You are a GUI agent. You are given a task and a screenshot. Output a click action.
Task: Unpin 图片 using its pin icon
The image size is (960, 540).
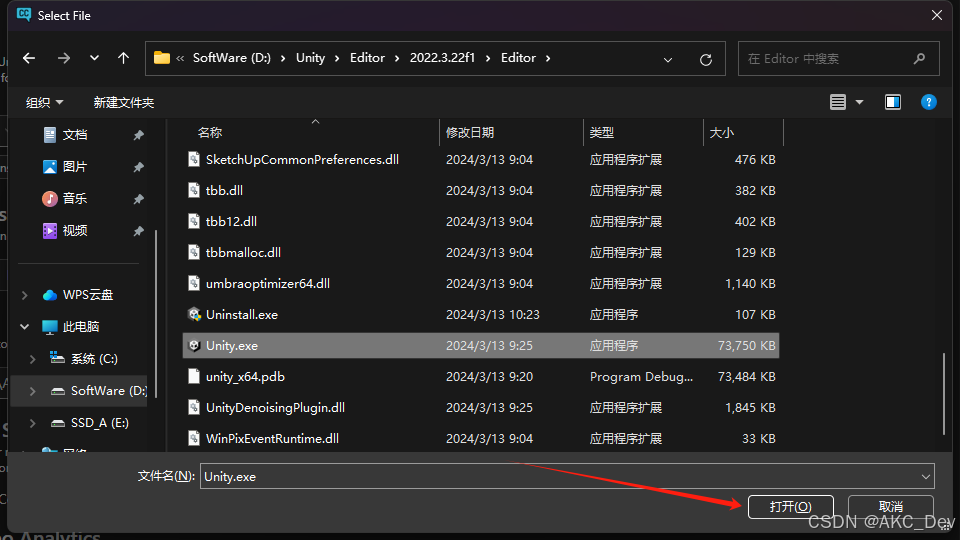click(x=139, y=167)
